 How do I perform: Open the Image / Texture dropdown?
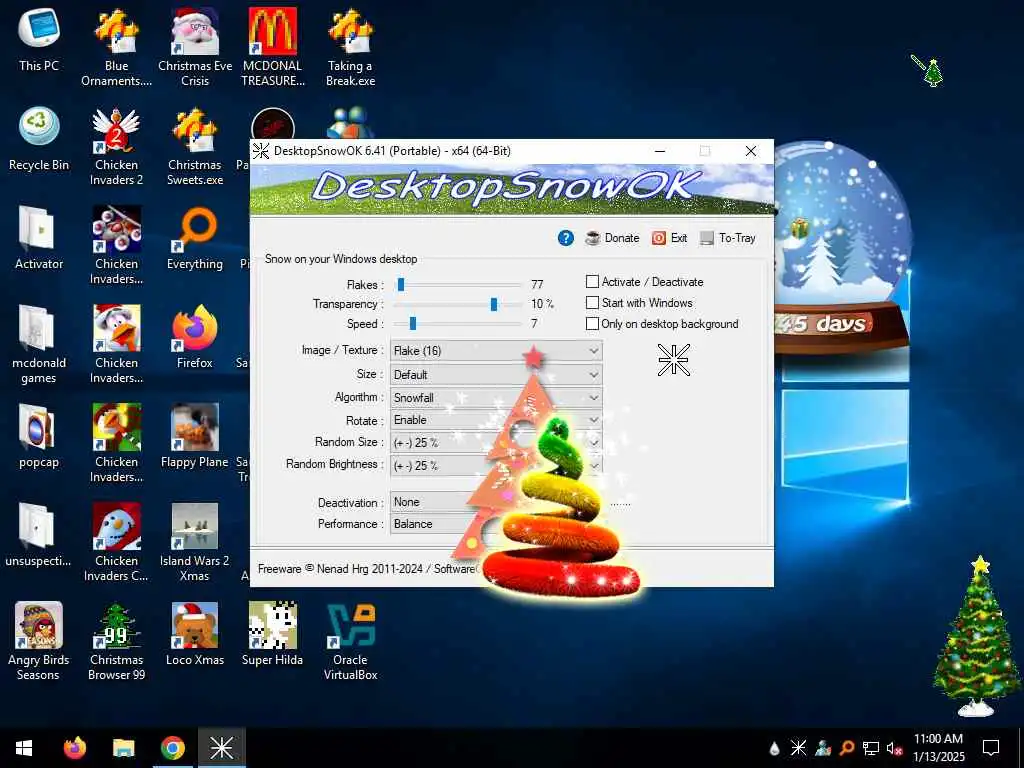(496, 351)
